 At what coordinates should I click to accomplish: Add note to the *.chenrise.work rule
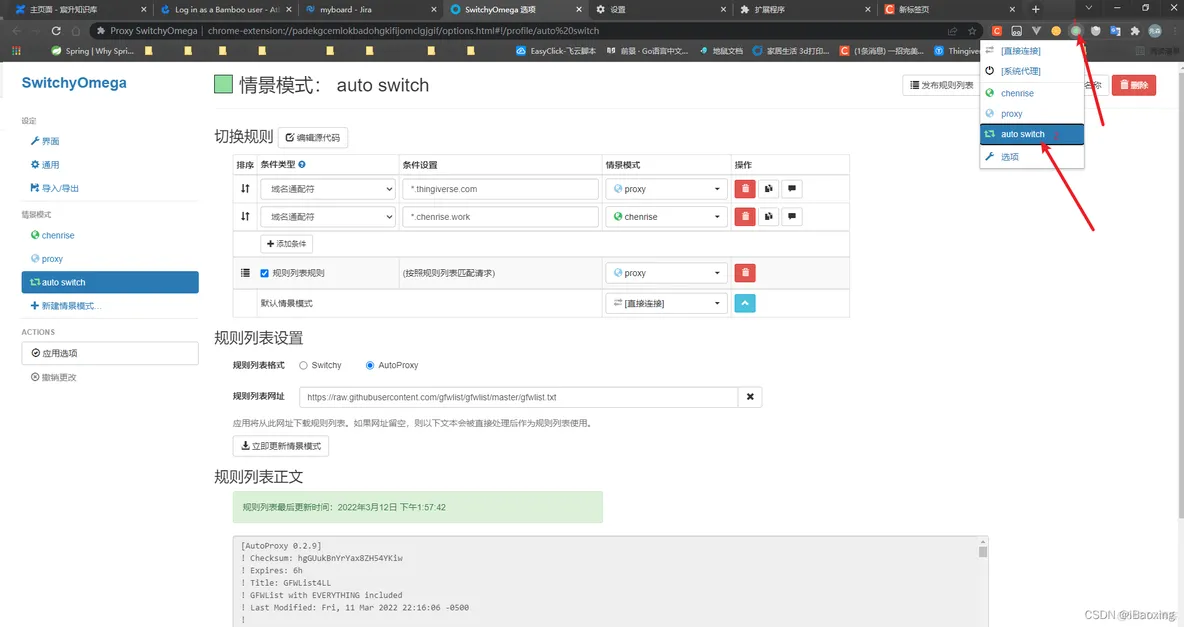tap(791, 217)
